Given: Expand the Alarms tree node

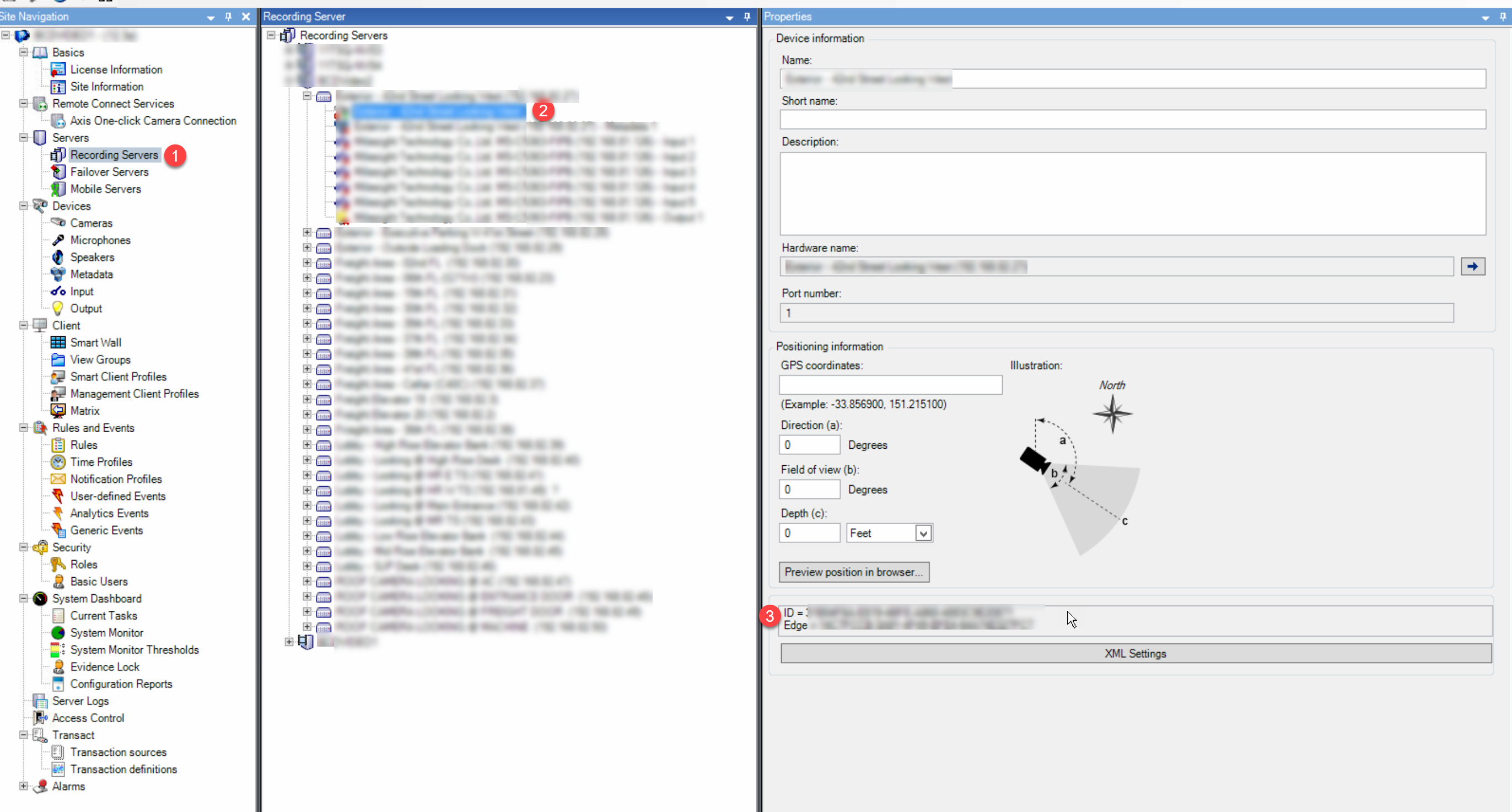Looking at the screenshot, I should [x=24, y=786].
